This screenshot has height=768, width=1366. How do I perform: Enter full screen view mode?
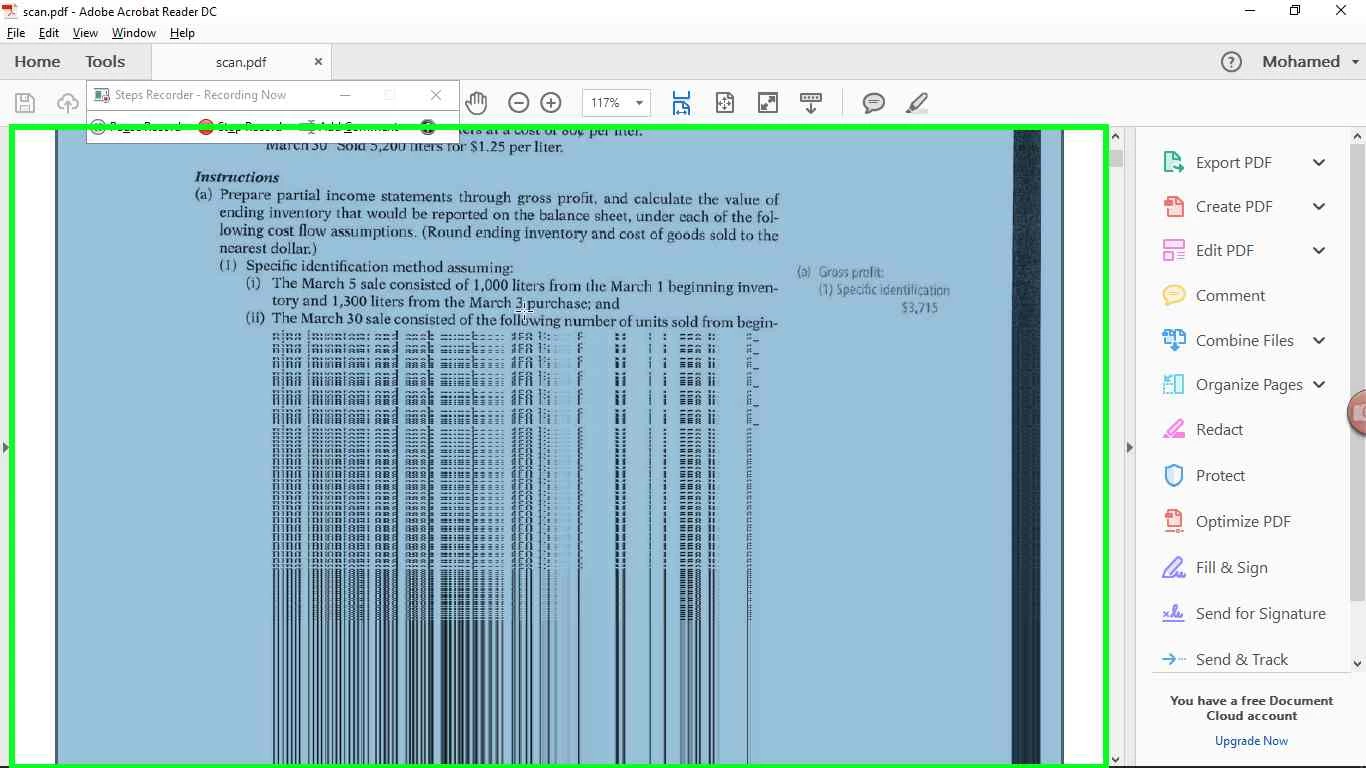768,102
